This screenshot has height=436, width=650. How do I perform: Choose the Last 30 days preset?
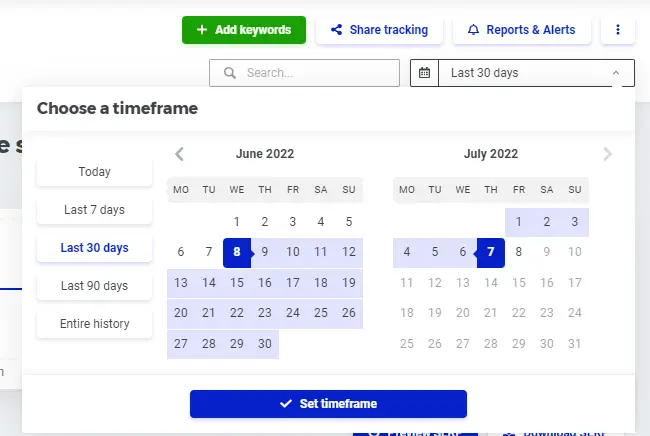(95, 248)
